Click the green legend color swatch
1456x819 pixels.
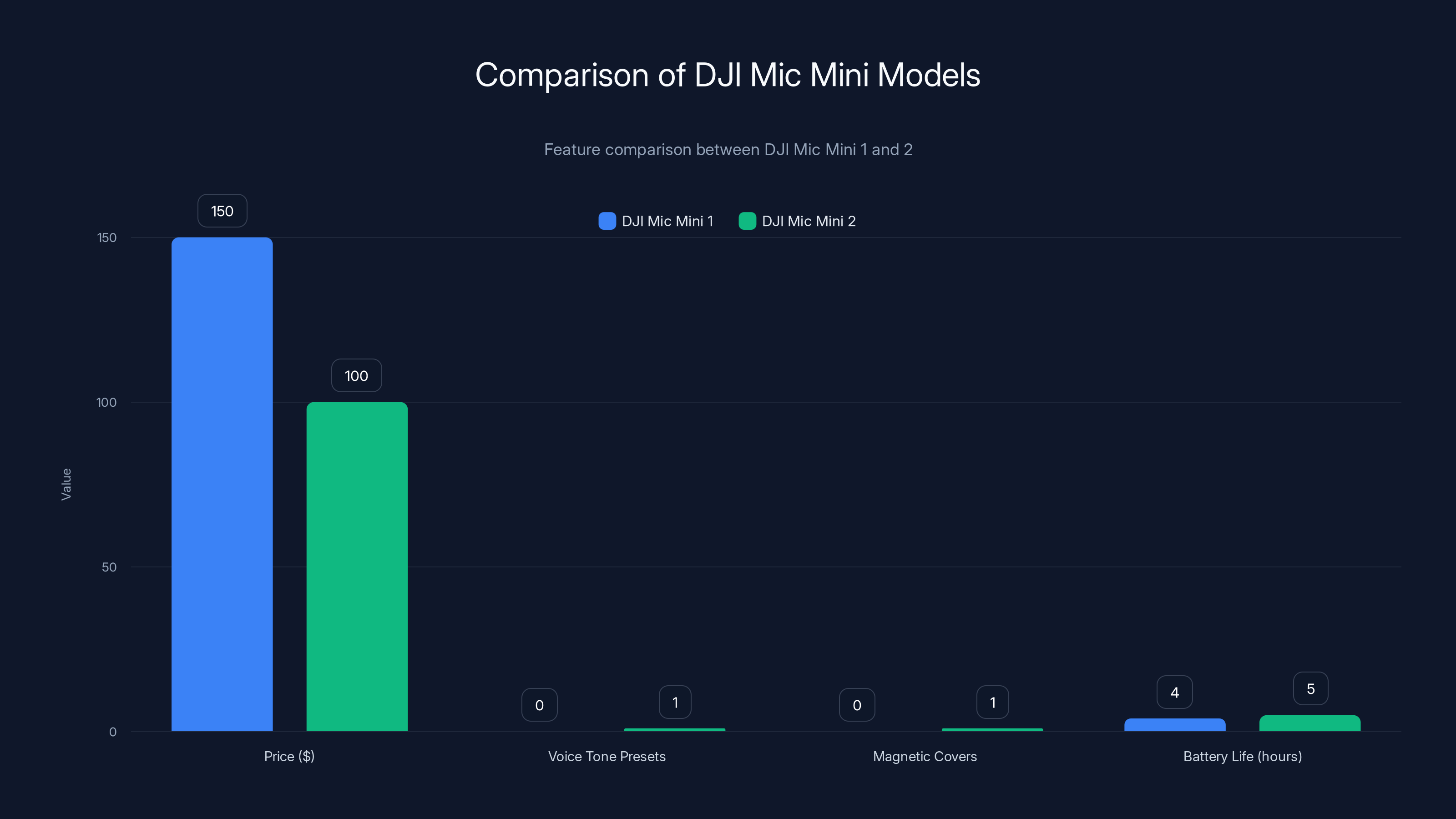[747, 221]
